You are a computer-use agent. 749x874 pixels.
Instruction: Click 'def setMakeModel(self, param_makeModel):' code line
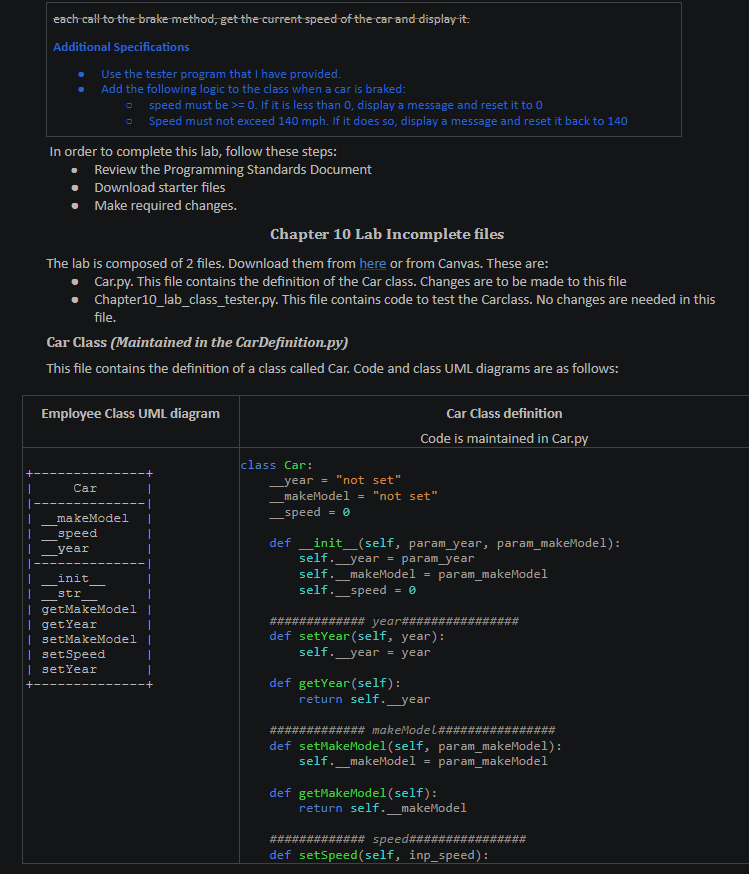pos(416,746)
